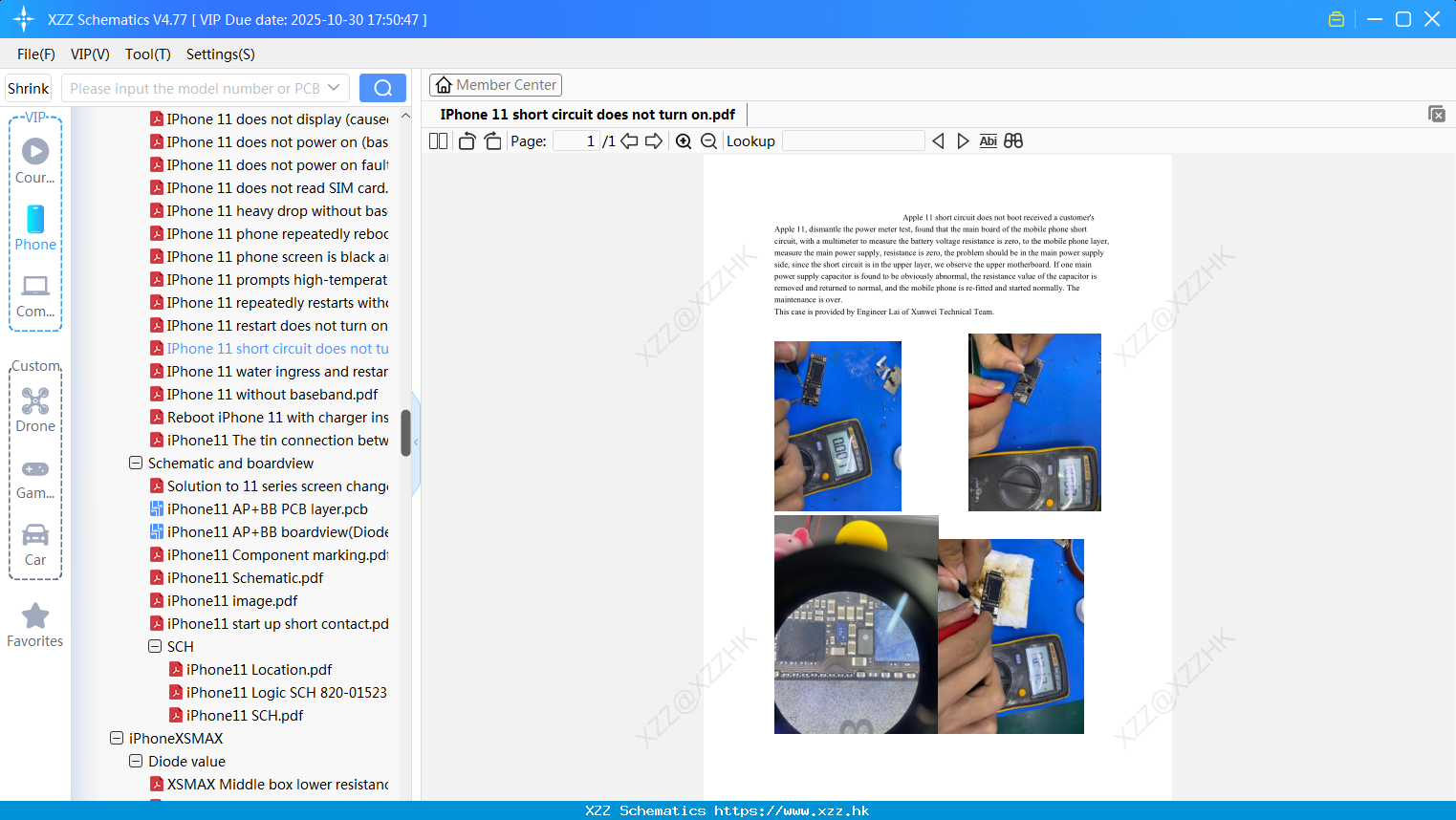The image size is (1456, 820).
Task: Click the XZZ app logo
Action: point(24,19)
